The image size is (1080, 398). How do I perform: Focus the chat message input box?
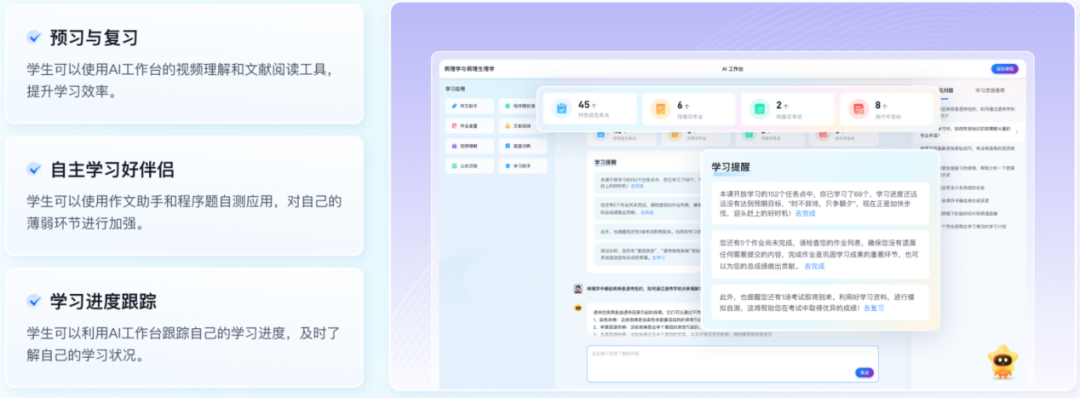point(733,364)
